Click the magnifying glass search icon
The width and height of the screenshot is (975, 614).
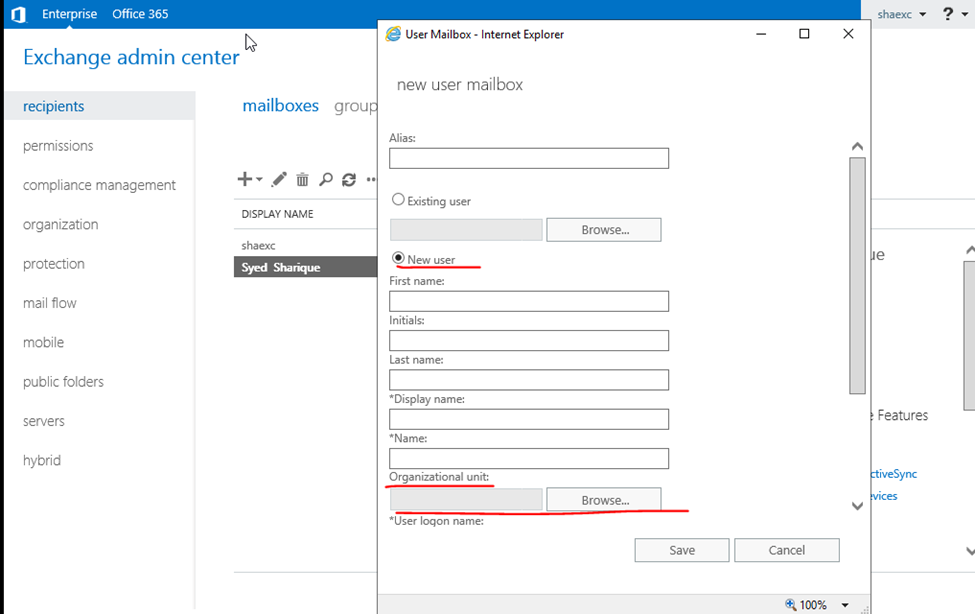pos(325,180)
